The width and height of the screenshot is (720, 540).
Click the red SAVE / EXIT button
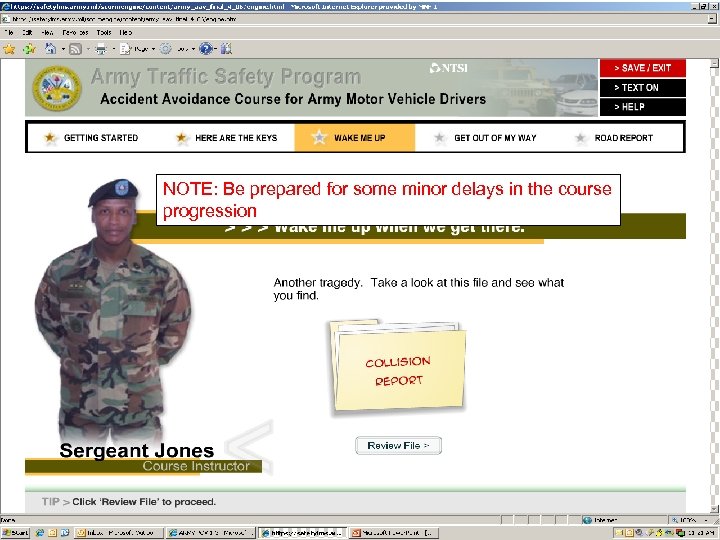[x=642, y=68]
